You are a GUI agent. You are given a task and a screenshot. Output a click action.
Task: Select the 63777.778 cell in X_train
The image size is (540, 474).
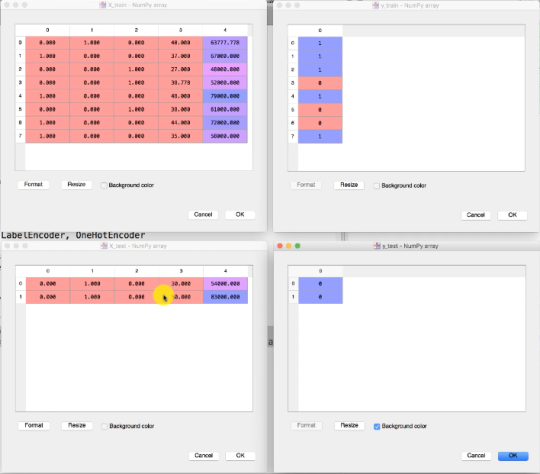pyautogui.click(x=225, y=43)
